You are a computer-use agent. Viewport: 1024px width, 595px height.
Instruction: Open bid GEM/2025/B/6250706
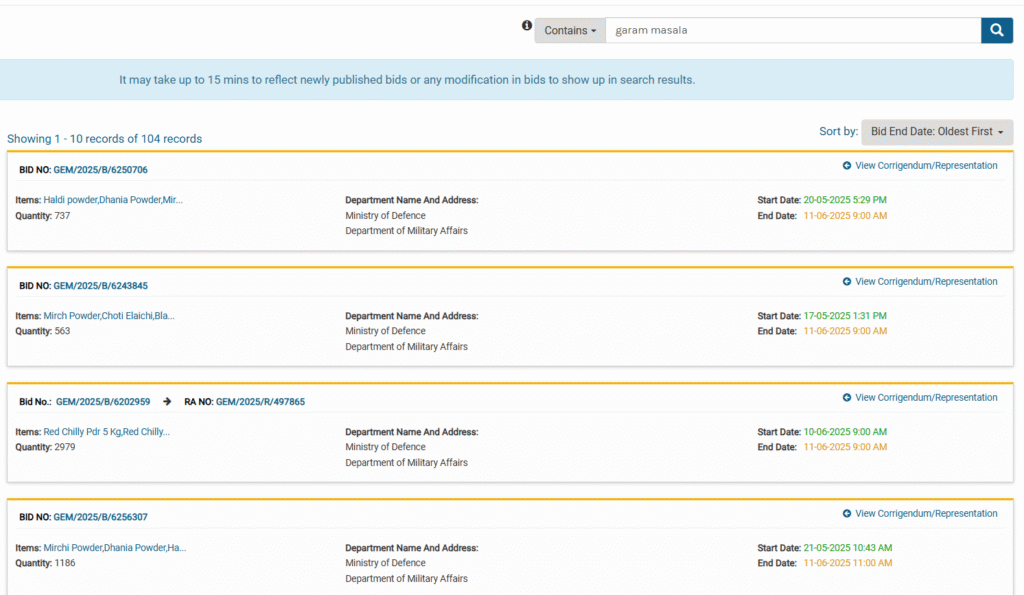click(101, 170)
